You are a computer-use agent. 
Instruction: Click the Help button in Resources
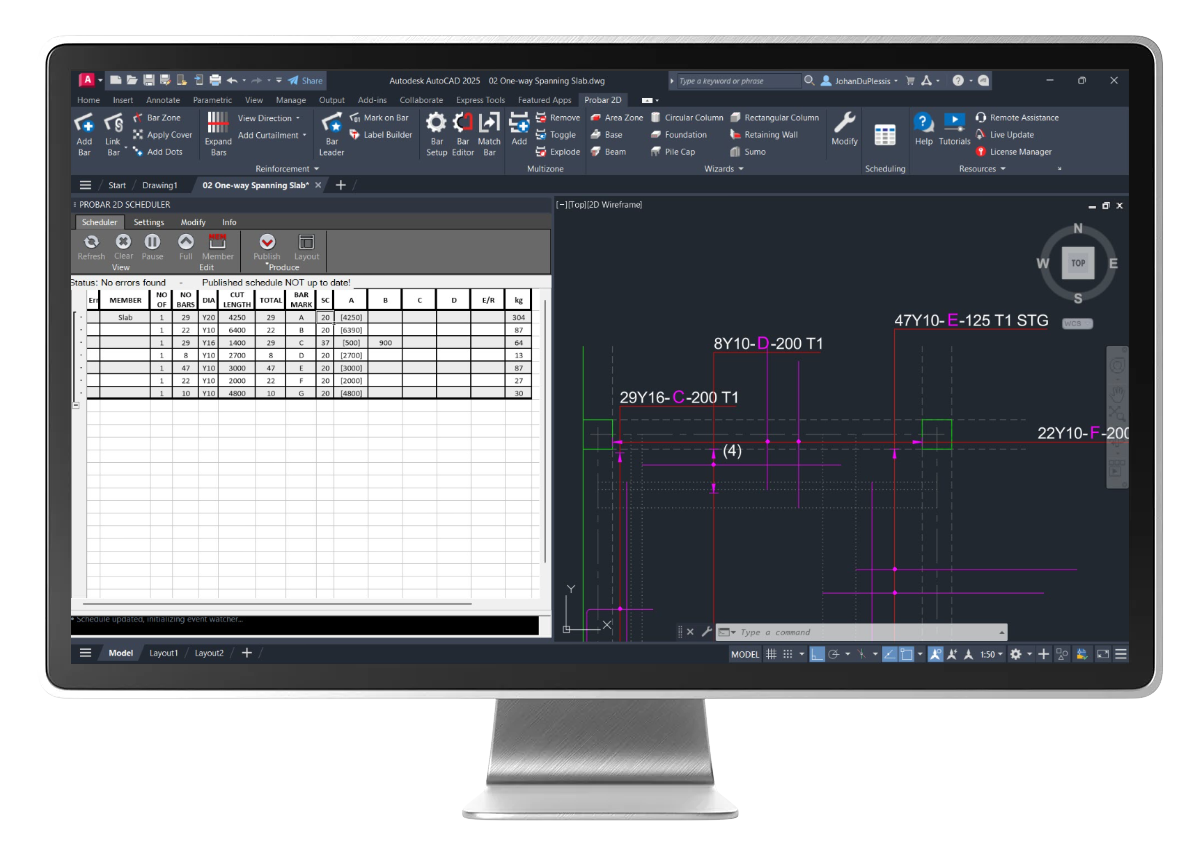(x=924, y=129)
